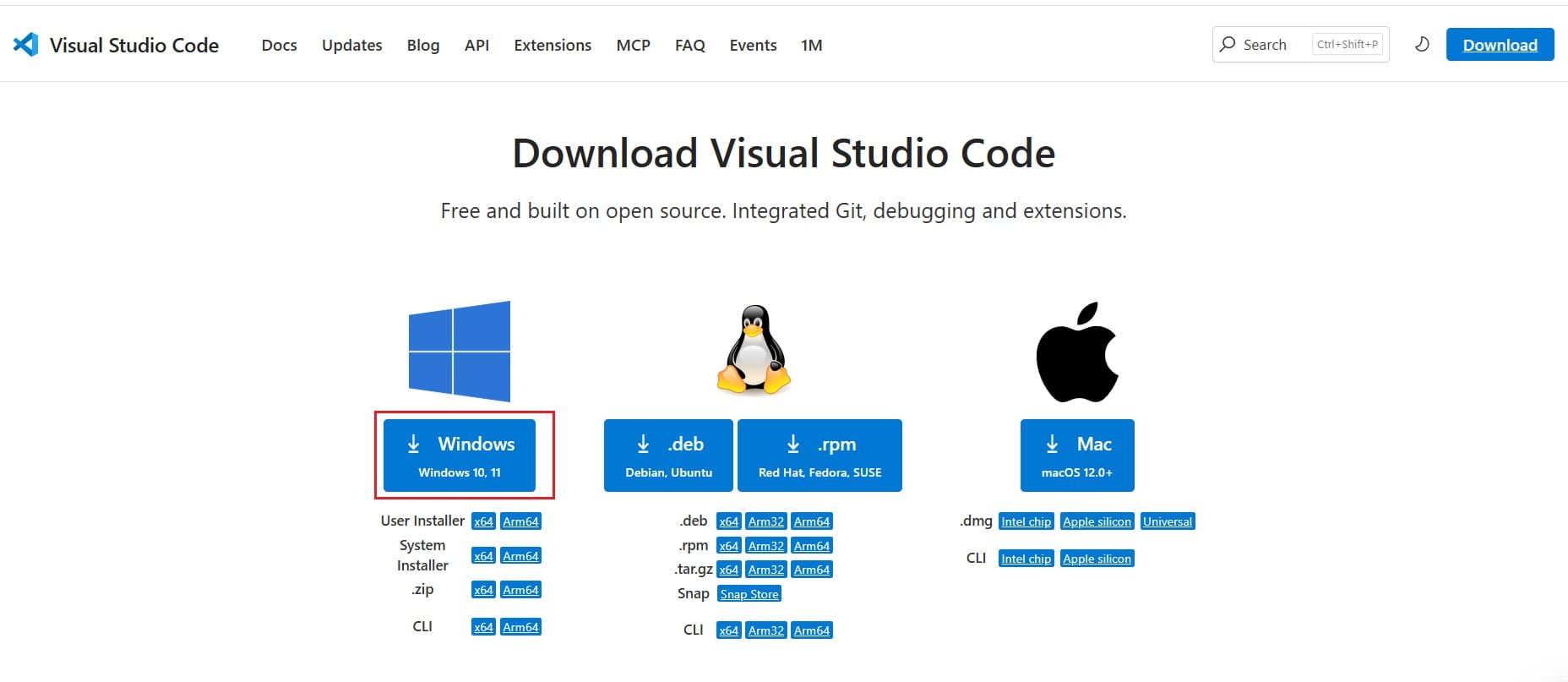
Task: Click the 'System Installer' label text
Action: [x=422, y=555]
